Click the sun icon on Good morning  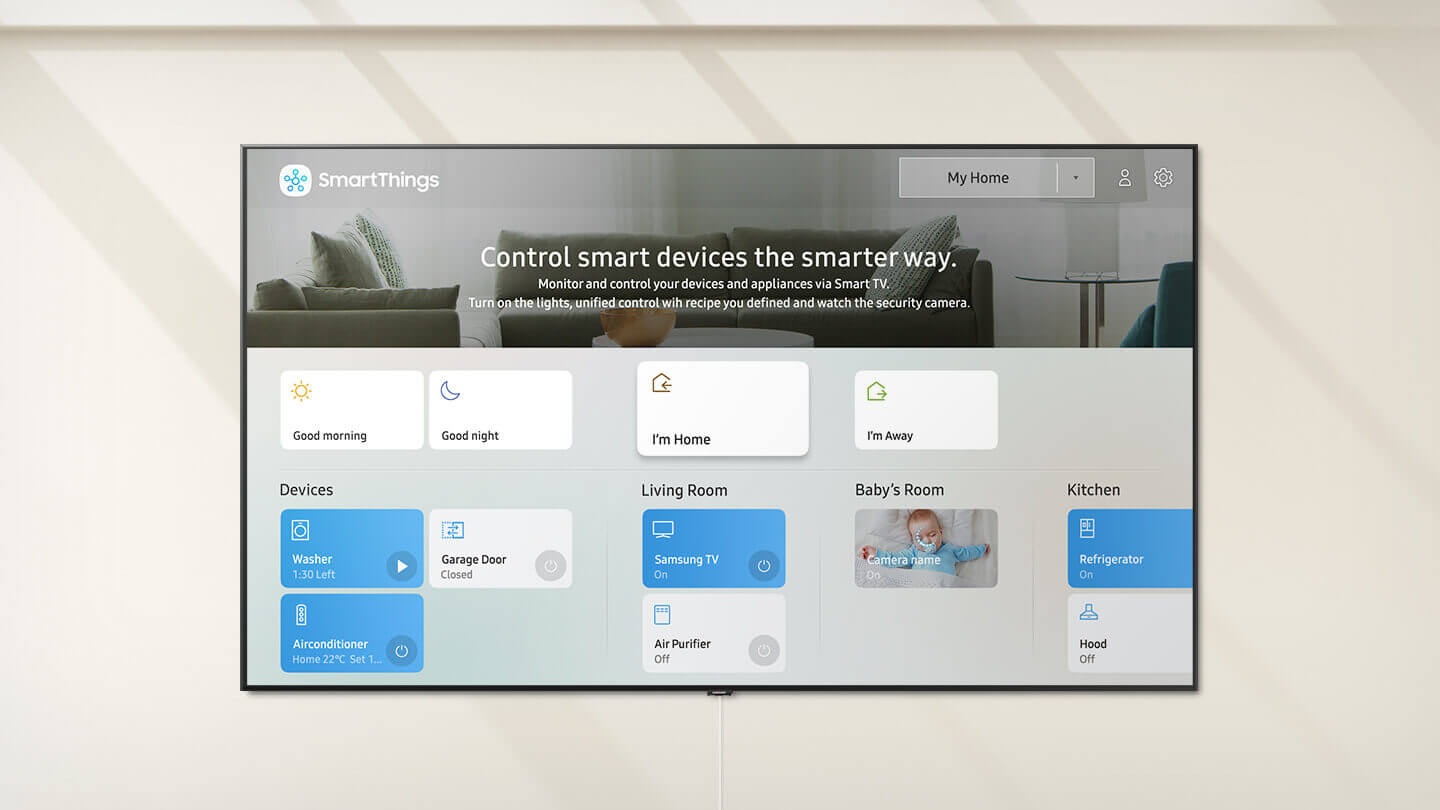[301, 391]
